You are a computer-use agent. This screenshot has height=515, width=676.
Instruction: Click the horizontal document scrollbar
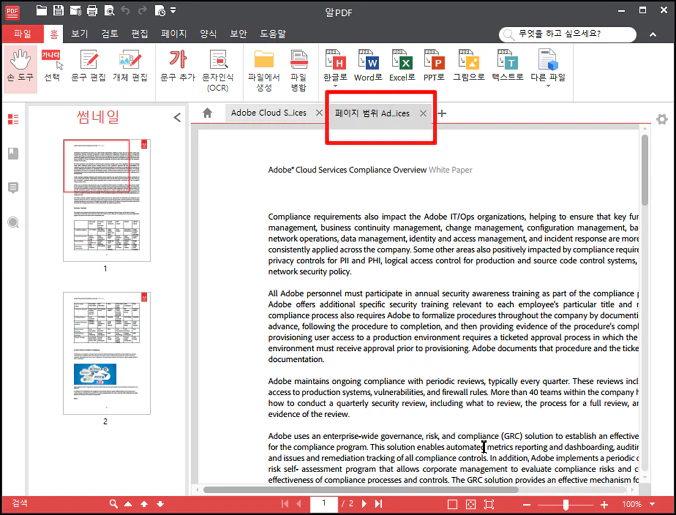click(360, 490)
